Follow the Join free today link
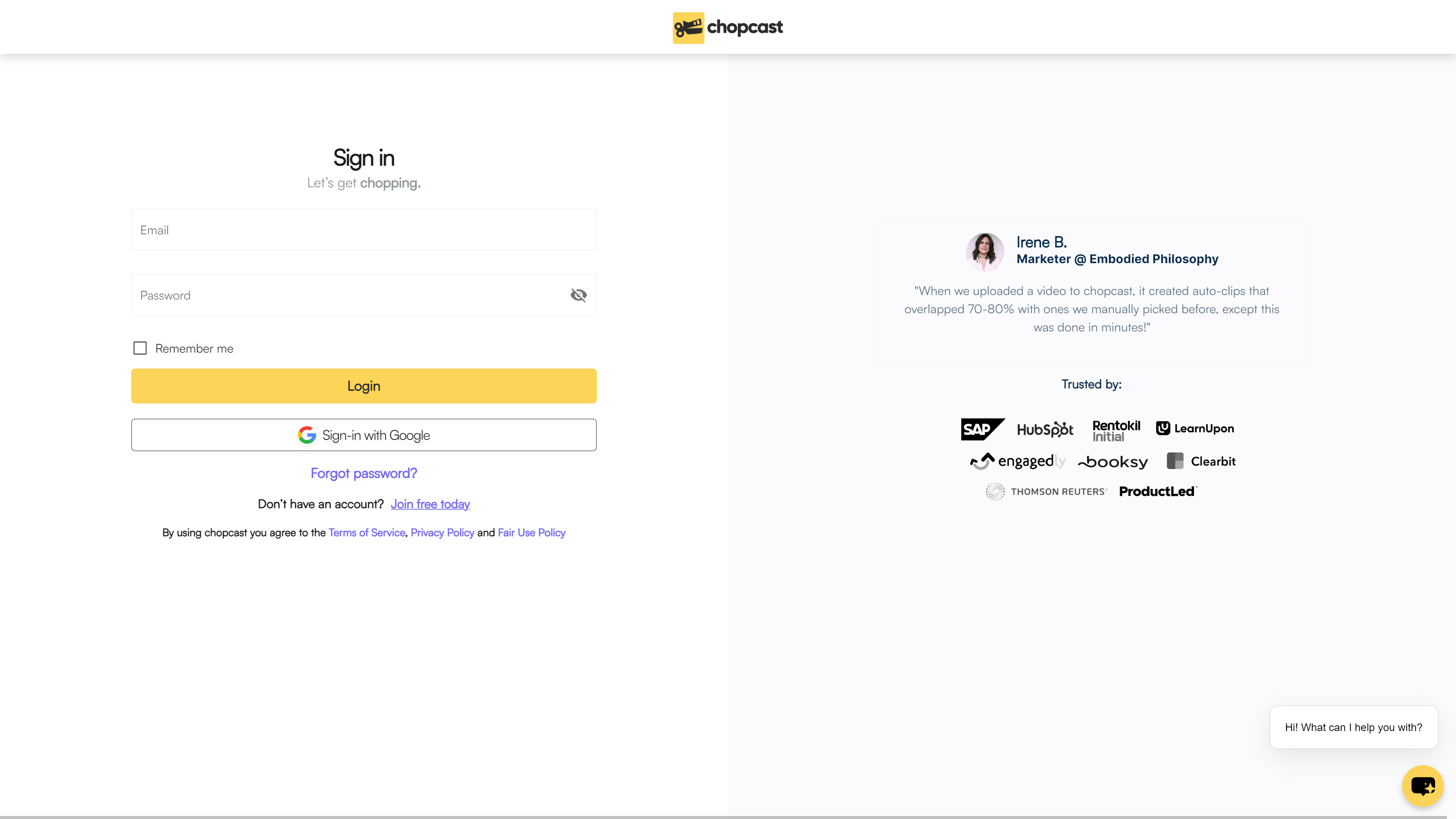The image size is (1456, 819). [x=430, y=504]
